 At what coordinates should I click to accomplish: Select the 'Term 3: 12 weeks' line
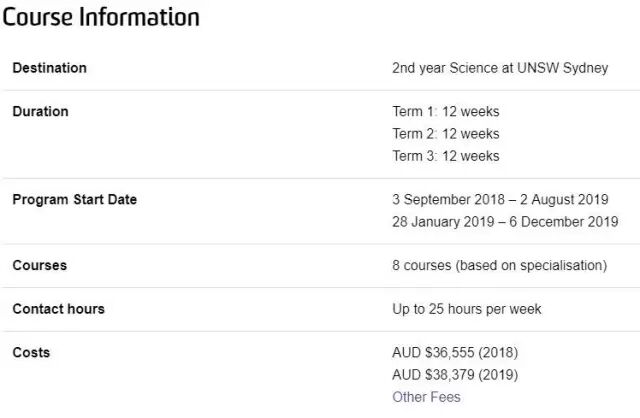pyautogui.click(x=445, y=156)
